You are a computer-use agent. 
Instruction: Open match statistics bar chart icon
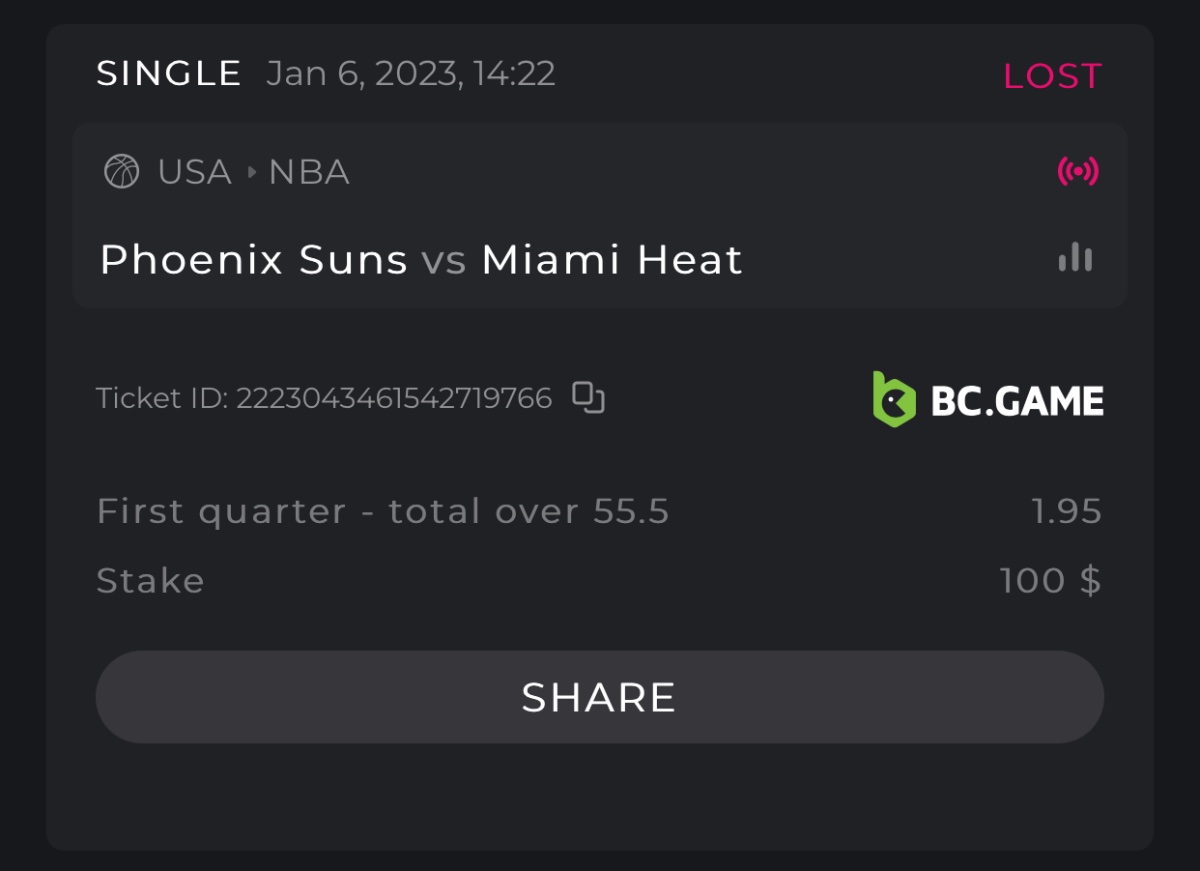point(1076,258)
